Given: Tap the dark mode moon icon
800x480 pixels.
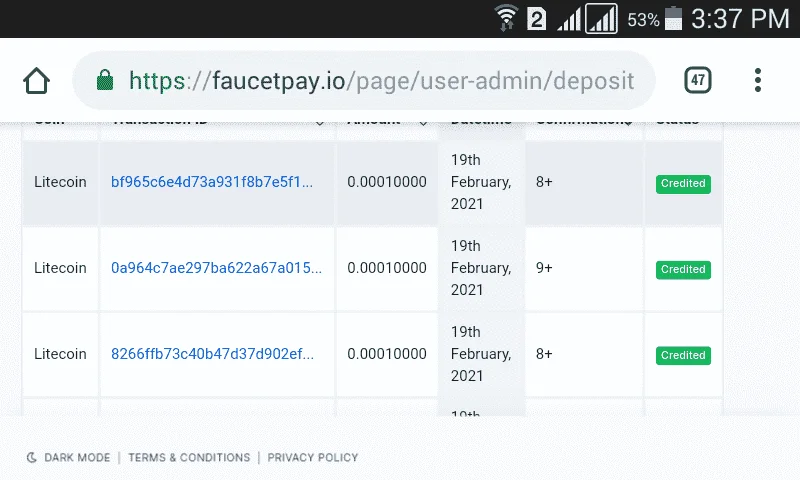Looking at the screenshot, I should click(32, 458).
